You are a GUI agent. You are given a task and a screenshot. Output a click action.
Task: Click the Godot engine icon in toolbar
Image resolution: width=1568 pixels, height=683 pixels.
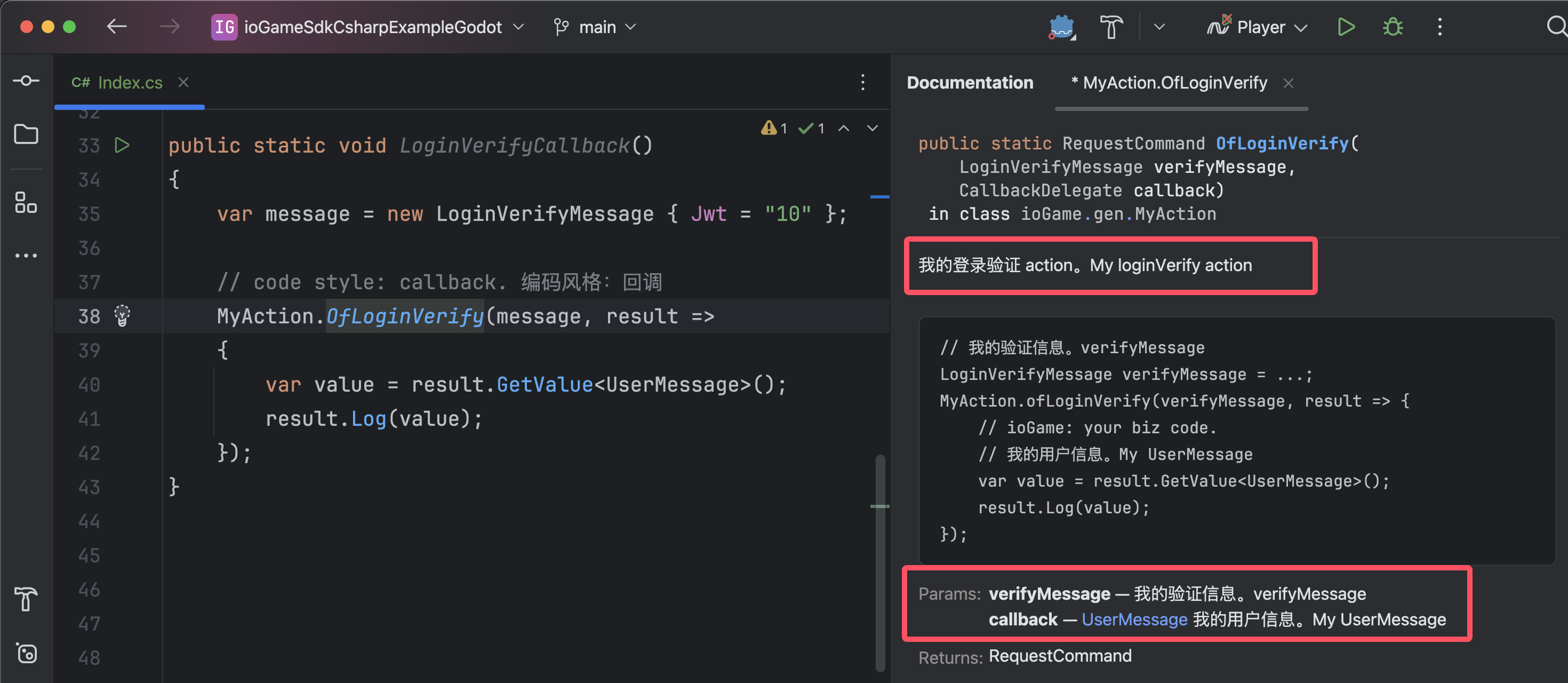[1061, 27]
